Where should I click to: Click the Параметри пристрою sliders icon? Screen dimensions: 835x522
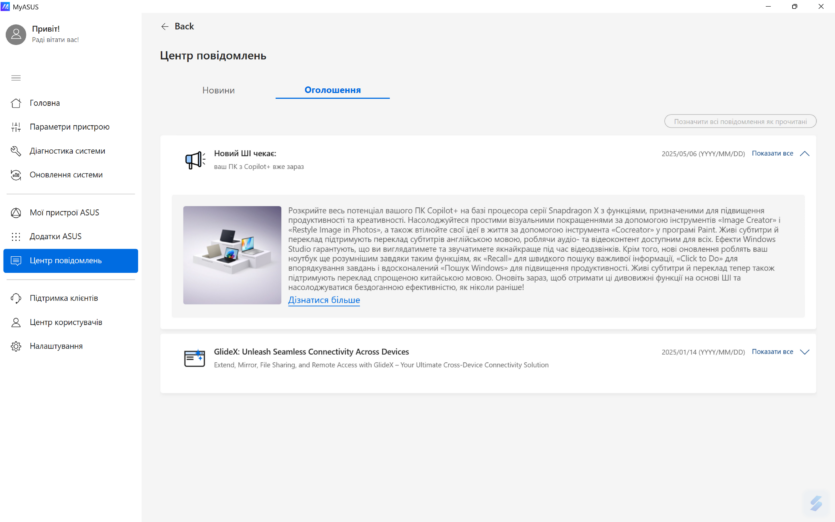[16, 127]
